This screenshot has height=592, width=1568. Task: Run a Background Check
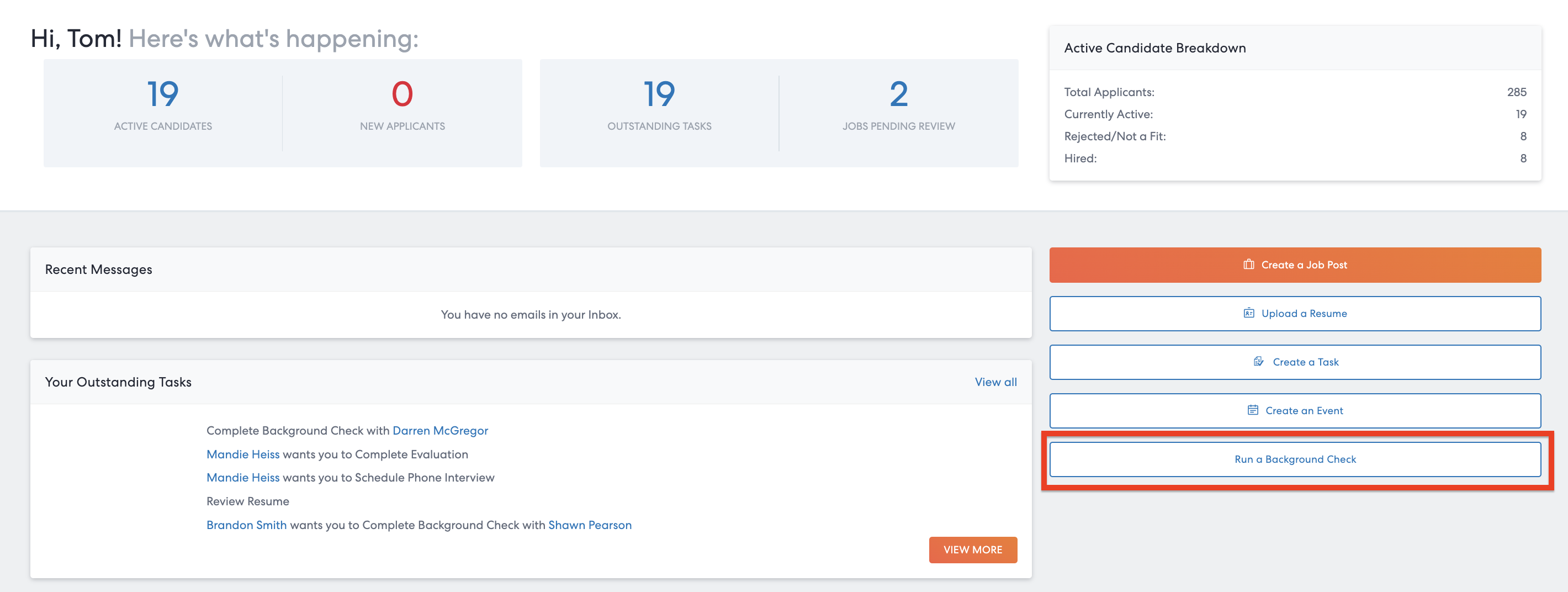[1295, 459]
